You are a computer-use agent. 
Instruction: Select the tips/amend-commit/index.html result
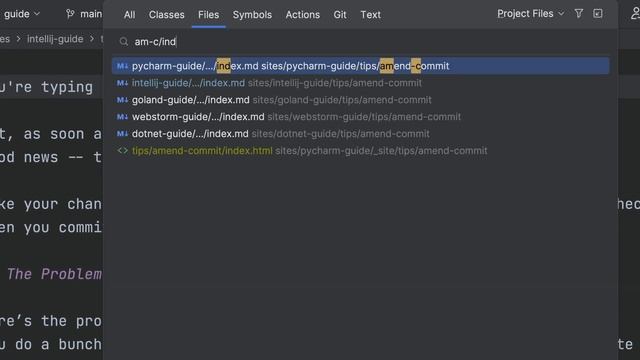coord(360,151)
